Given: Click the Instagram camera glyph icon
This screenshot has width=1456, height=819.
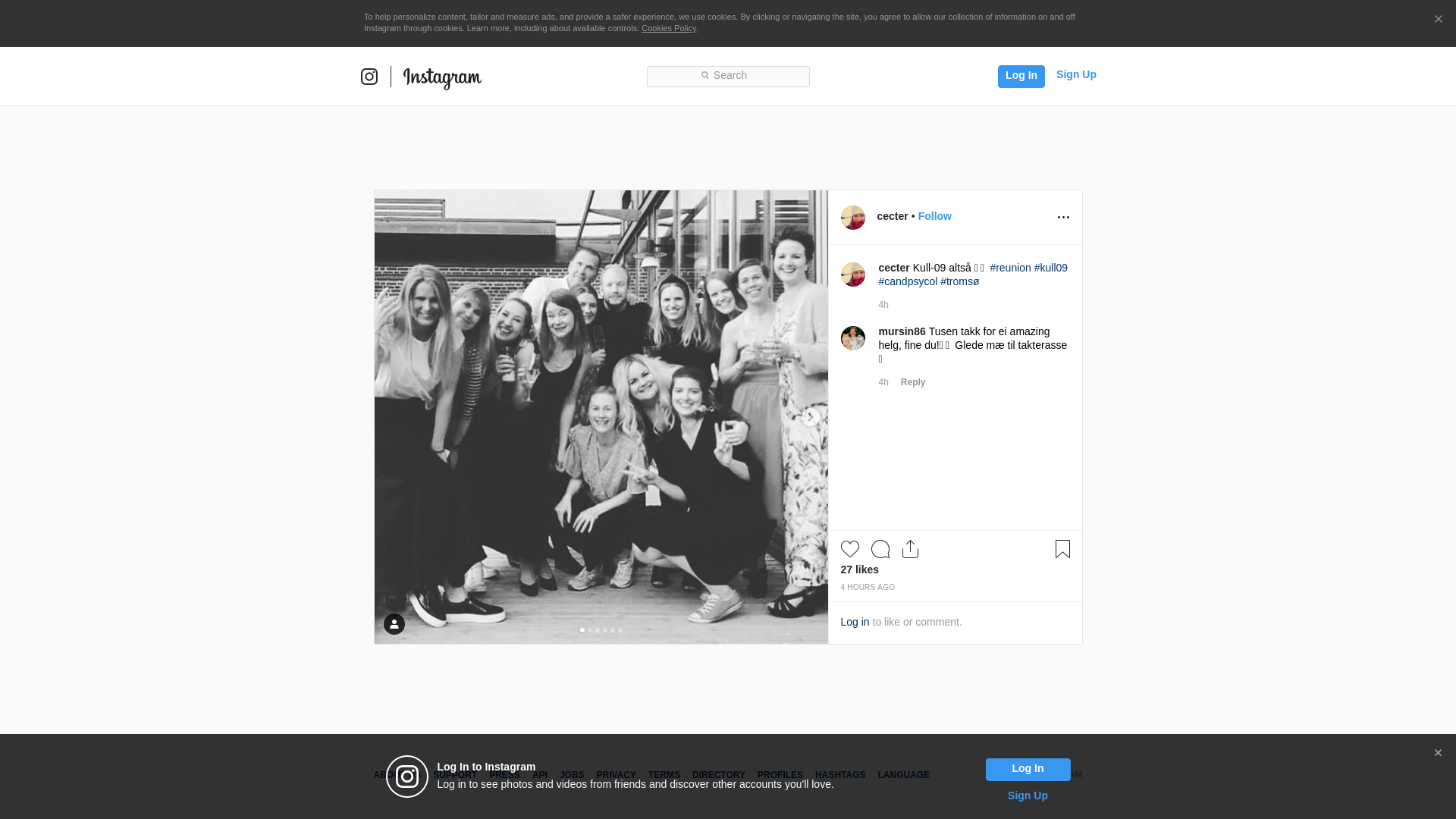Looking at the screenshot, I should 369,77.
